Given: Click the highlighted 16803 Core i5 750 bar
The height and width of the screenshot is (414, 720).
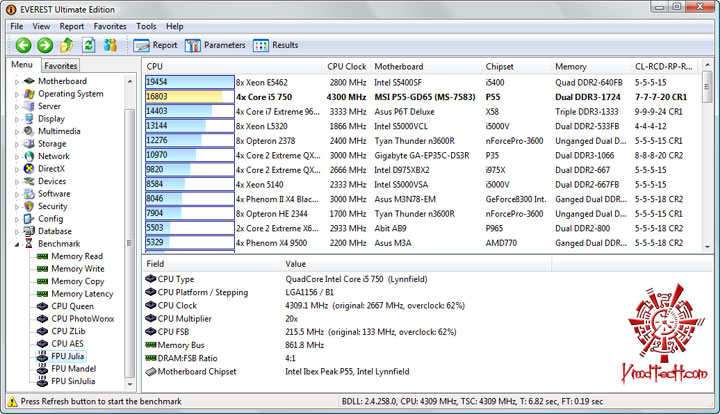Looking at the screenshot, I should (x=190, y=97).
